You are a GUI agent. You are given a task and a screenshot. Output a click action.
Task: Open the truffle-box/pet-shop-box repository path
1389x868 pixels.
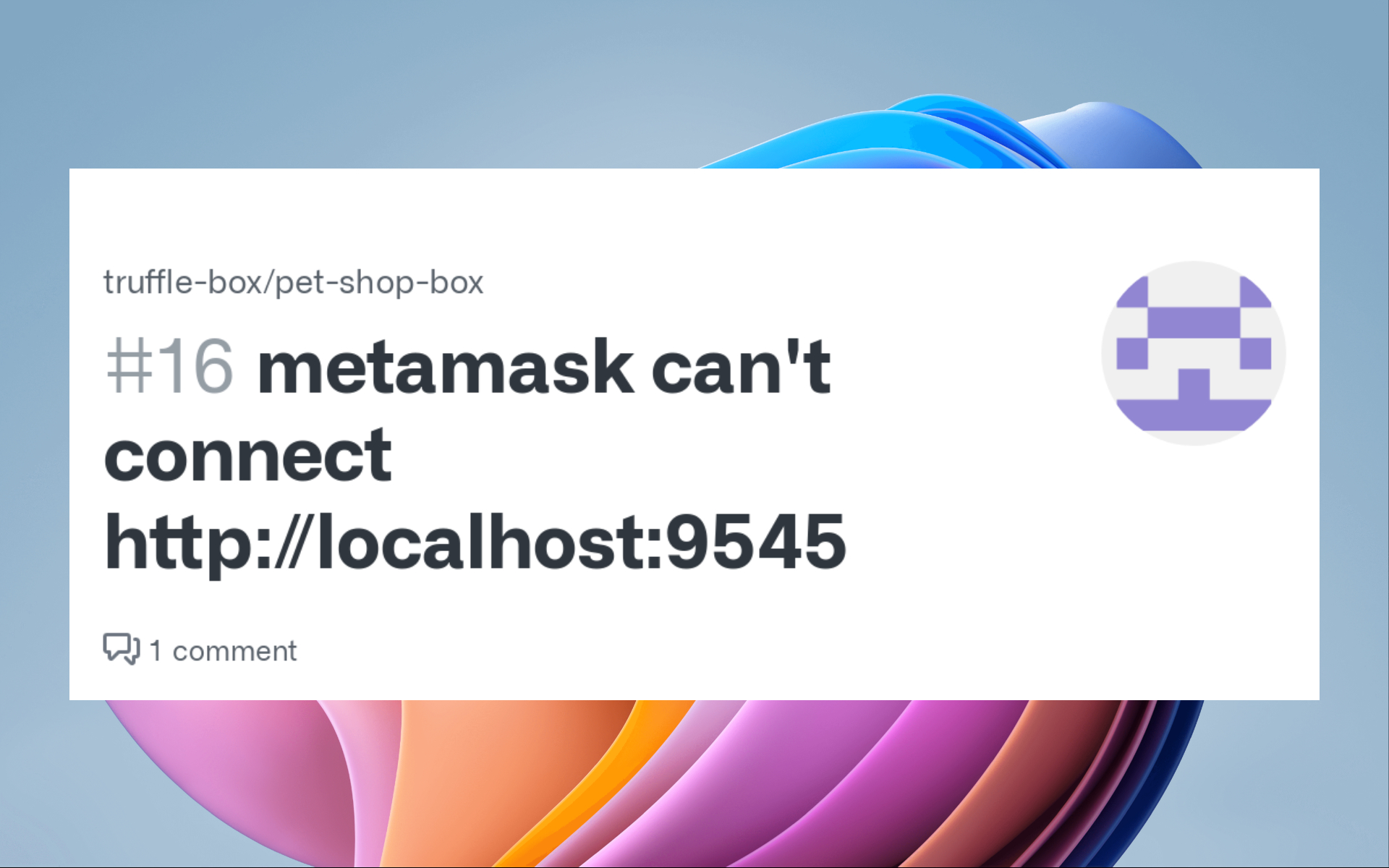tap(293, 282)
